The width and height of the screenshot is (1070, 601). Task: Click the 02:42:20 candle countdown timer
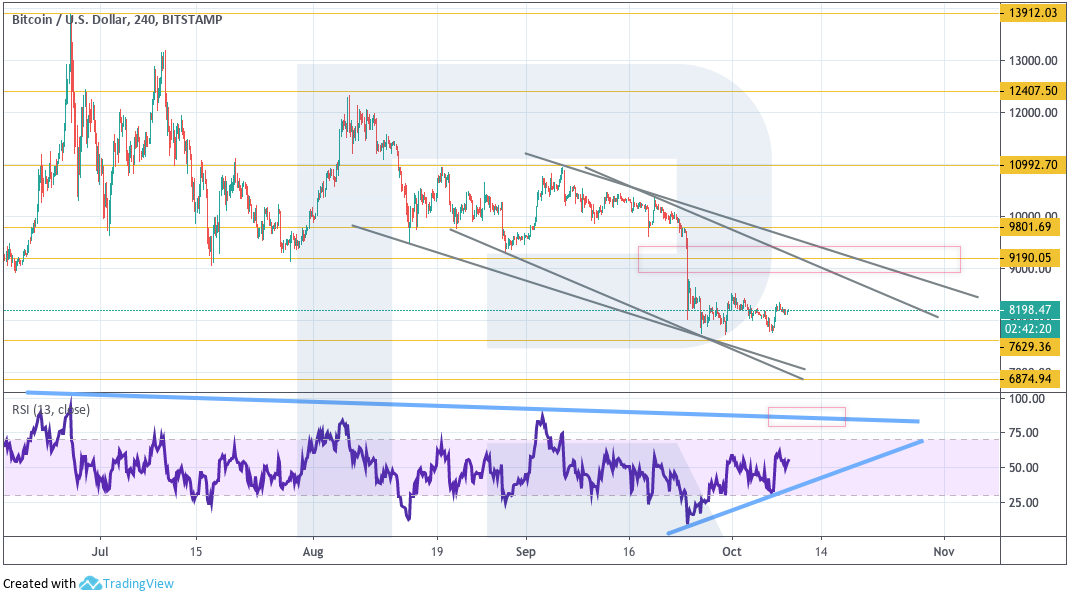[1031, 328]
